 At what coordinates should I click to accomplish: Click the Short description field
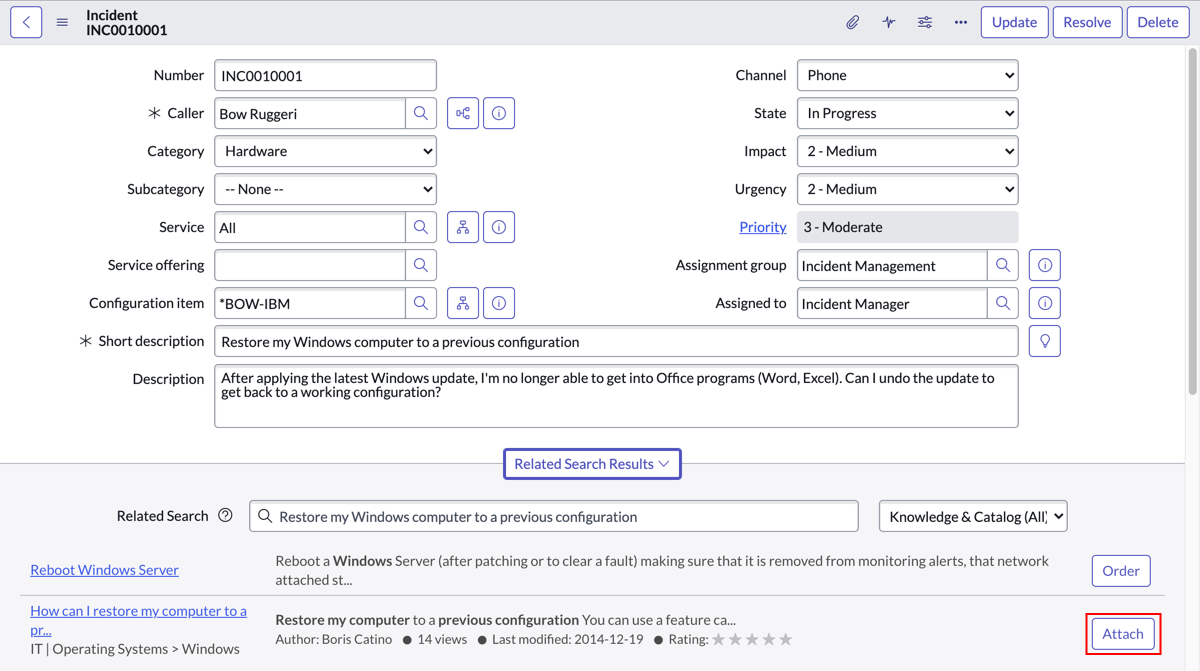(616, 341)
